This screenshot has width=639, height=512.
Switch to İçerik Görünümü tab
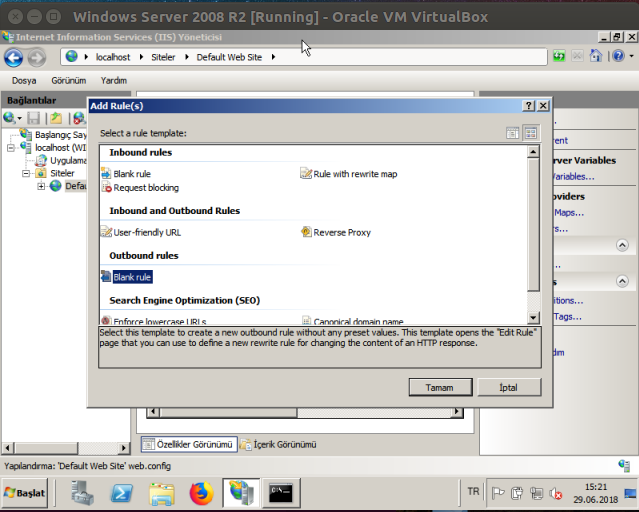(279, 444)
